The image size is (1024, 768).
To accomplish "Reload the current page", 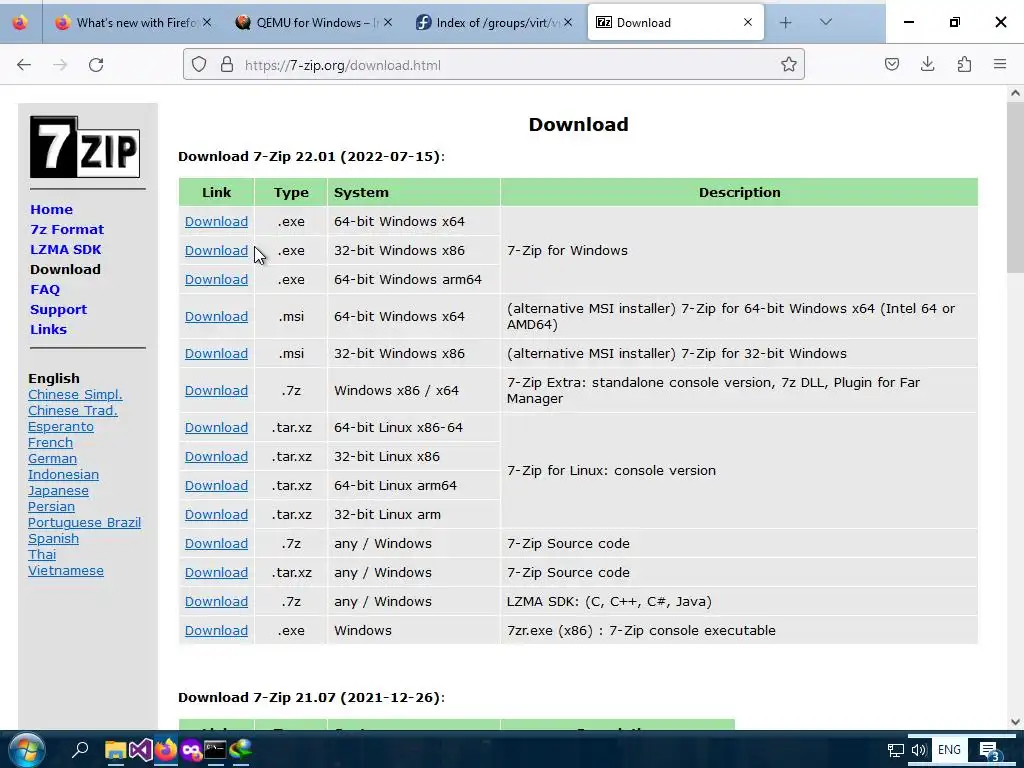I will point(96,65).
